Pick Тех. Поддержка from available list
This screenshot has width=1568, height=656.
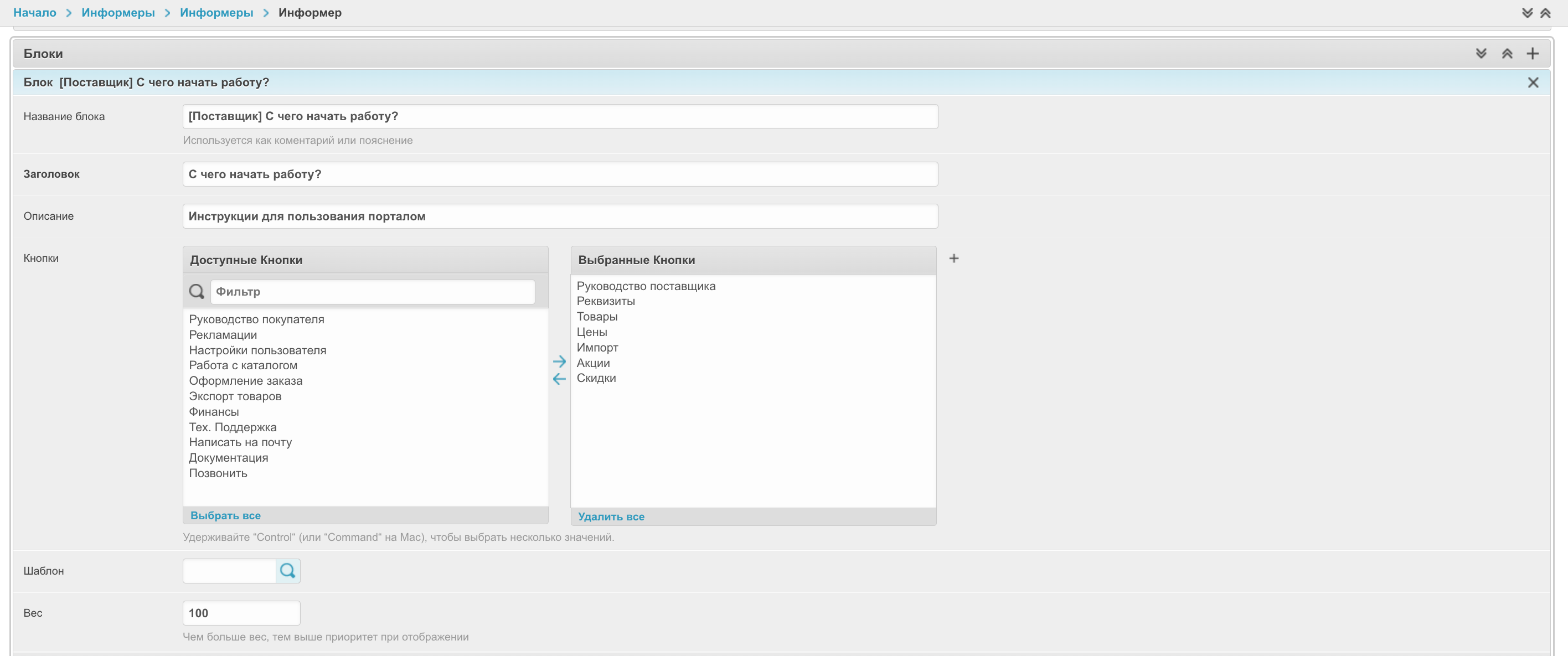pos(233,427)
